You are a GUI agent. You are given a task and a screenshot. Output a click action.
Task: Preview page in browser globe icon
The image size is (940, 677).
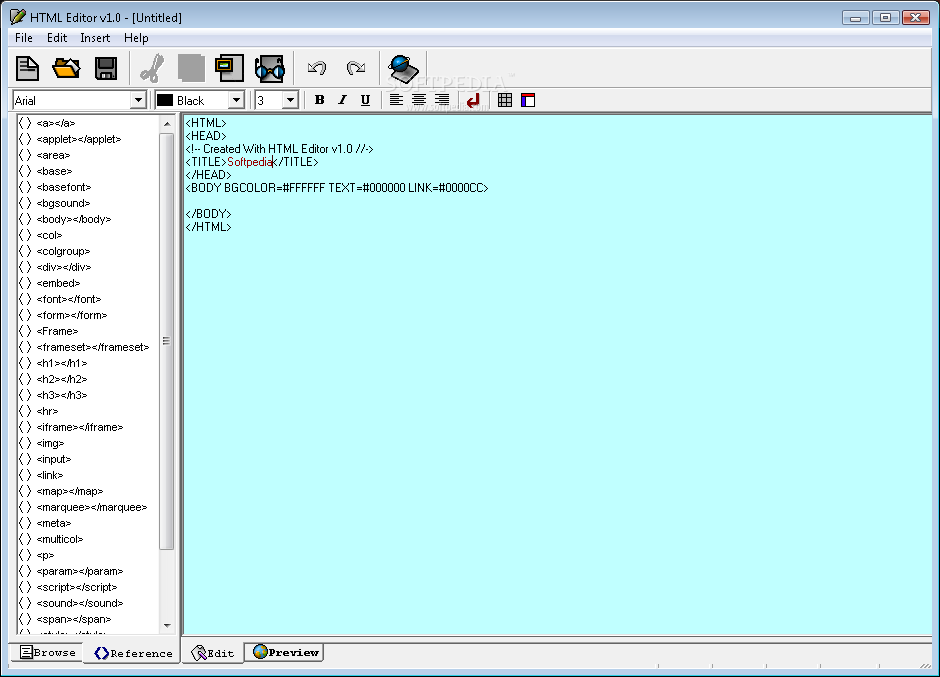[403, 68]
